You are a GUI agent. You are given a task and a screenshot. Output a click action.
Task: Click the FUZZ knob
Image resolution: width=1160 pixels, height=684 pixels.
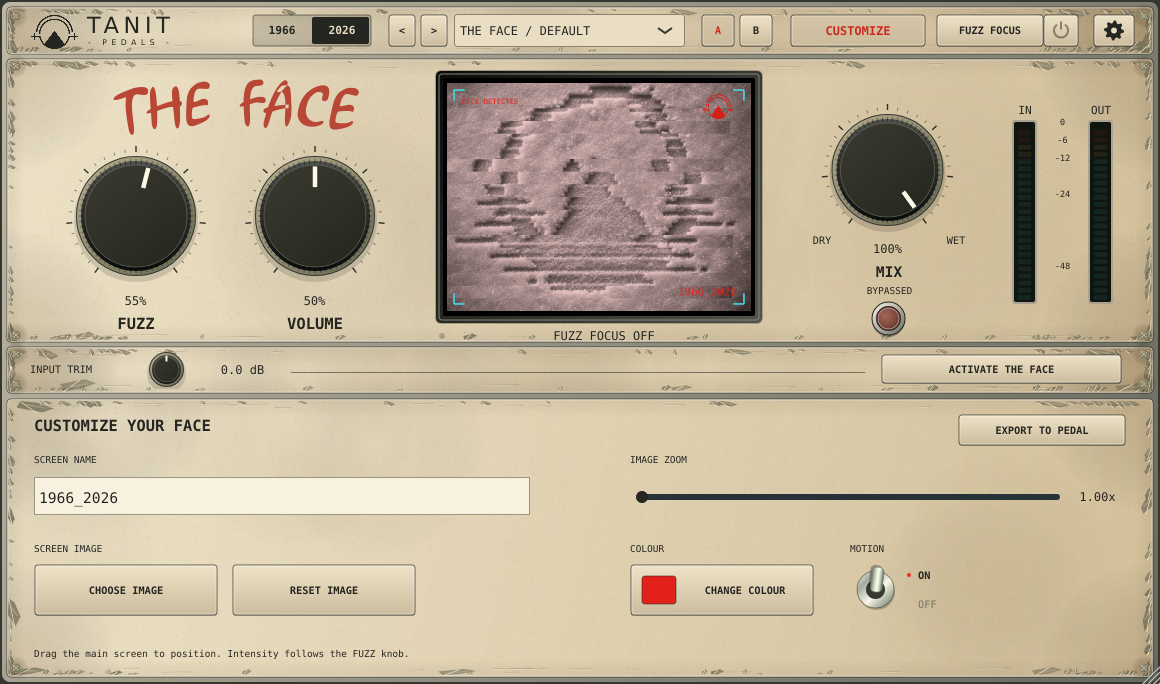pyautogui.click(x=136, y=217)
